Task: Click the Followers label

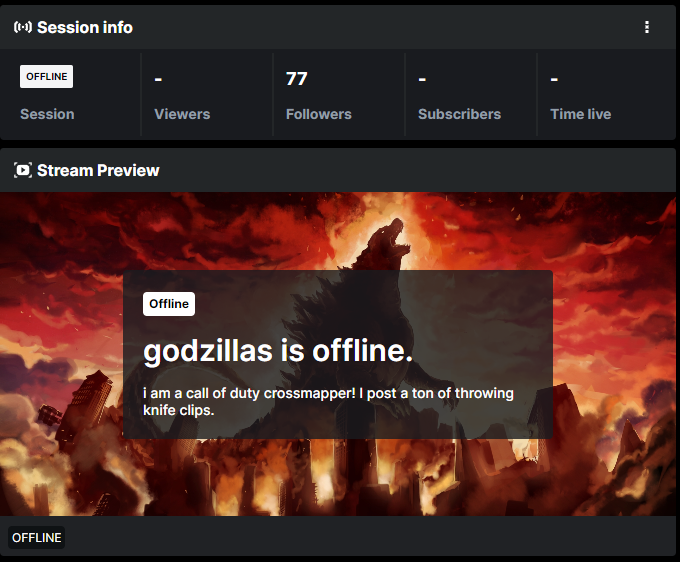Action: pyautogui.click(x=319, y=114)
